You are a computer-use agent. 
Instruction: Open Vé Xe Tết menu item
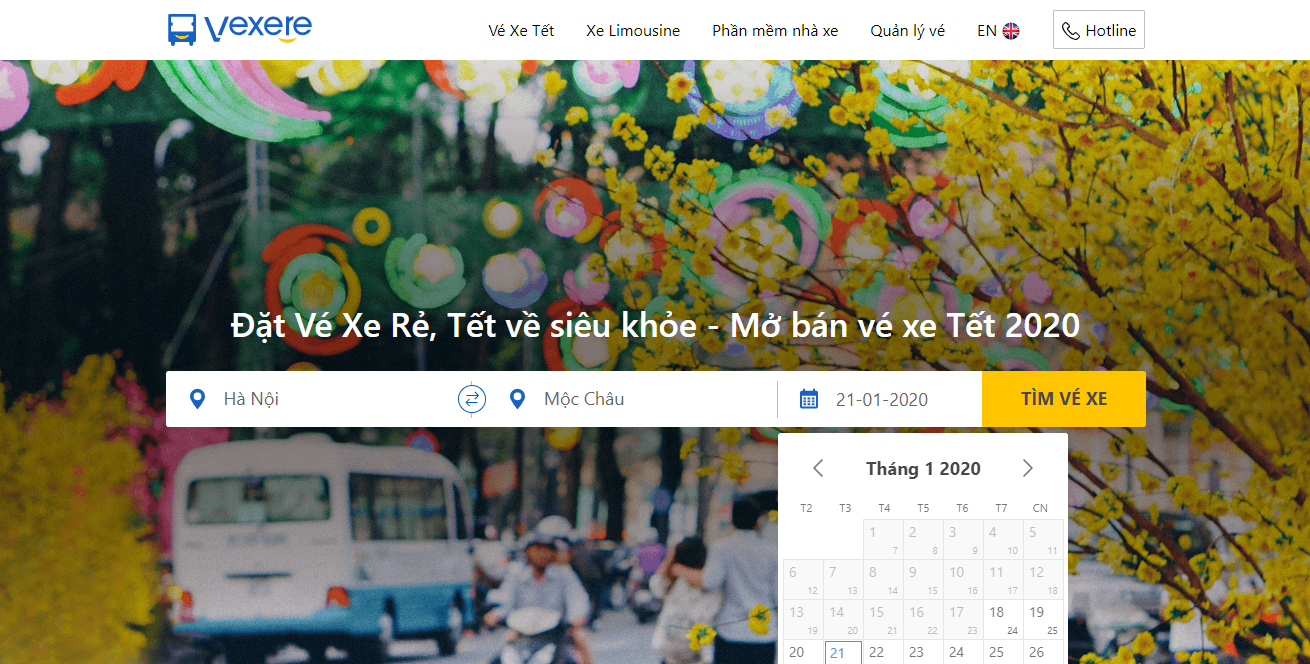pyautogui.click(x=521, y=31)
